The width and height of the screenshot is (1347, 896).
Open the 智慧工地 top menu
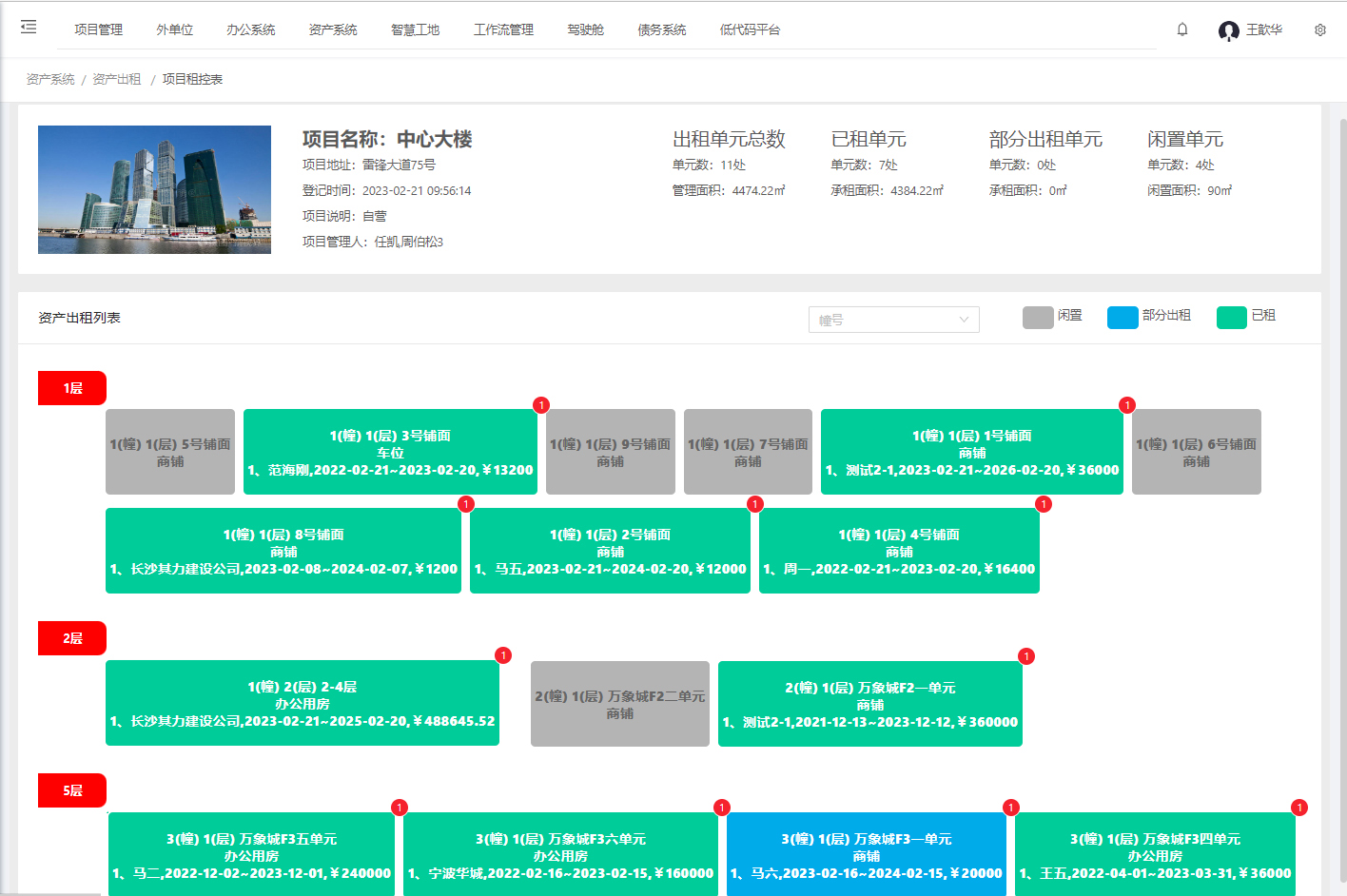[415, 30]
